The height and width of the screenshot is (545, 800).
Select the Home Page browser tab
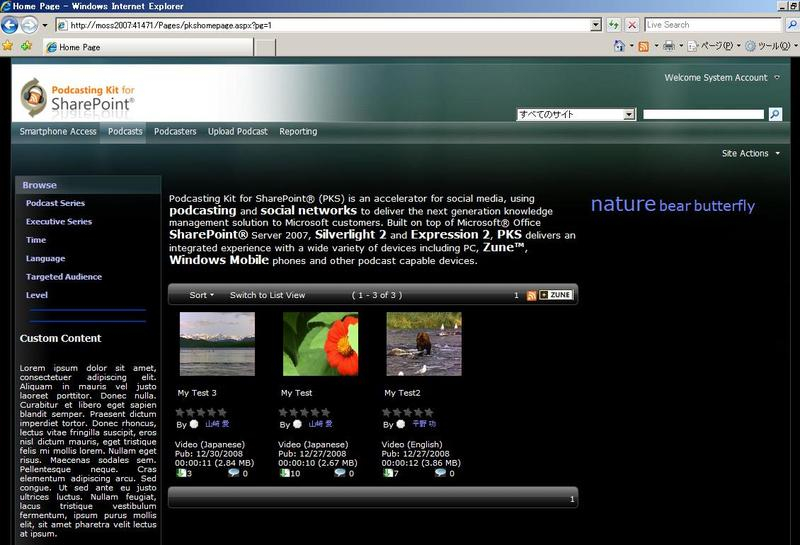(x=148, y=47)
